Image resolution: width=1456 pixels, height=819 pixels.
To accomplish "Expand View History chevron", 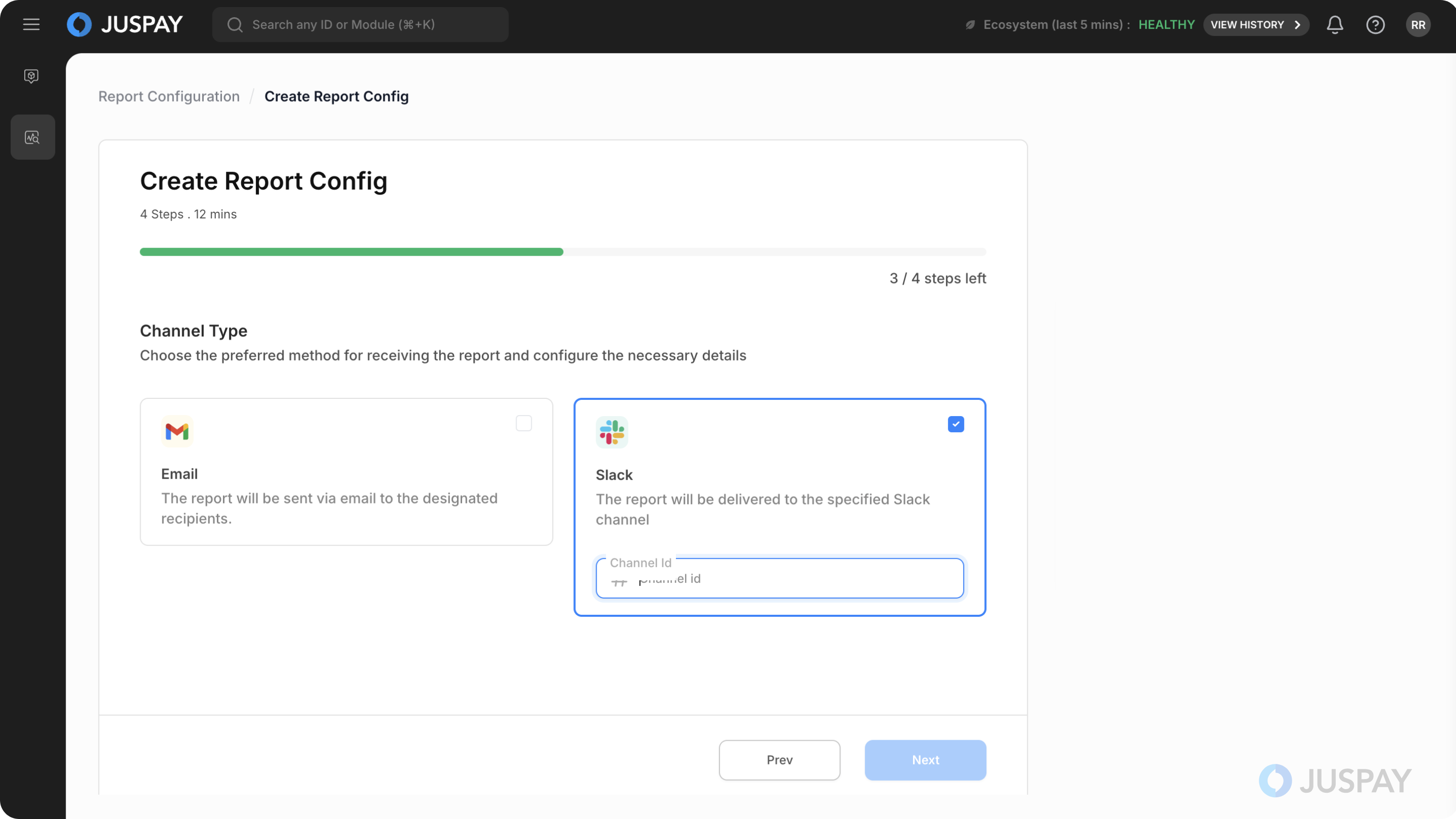I will pyautogui.click(x=1298, y=25).
